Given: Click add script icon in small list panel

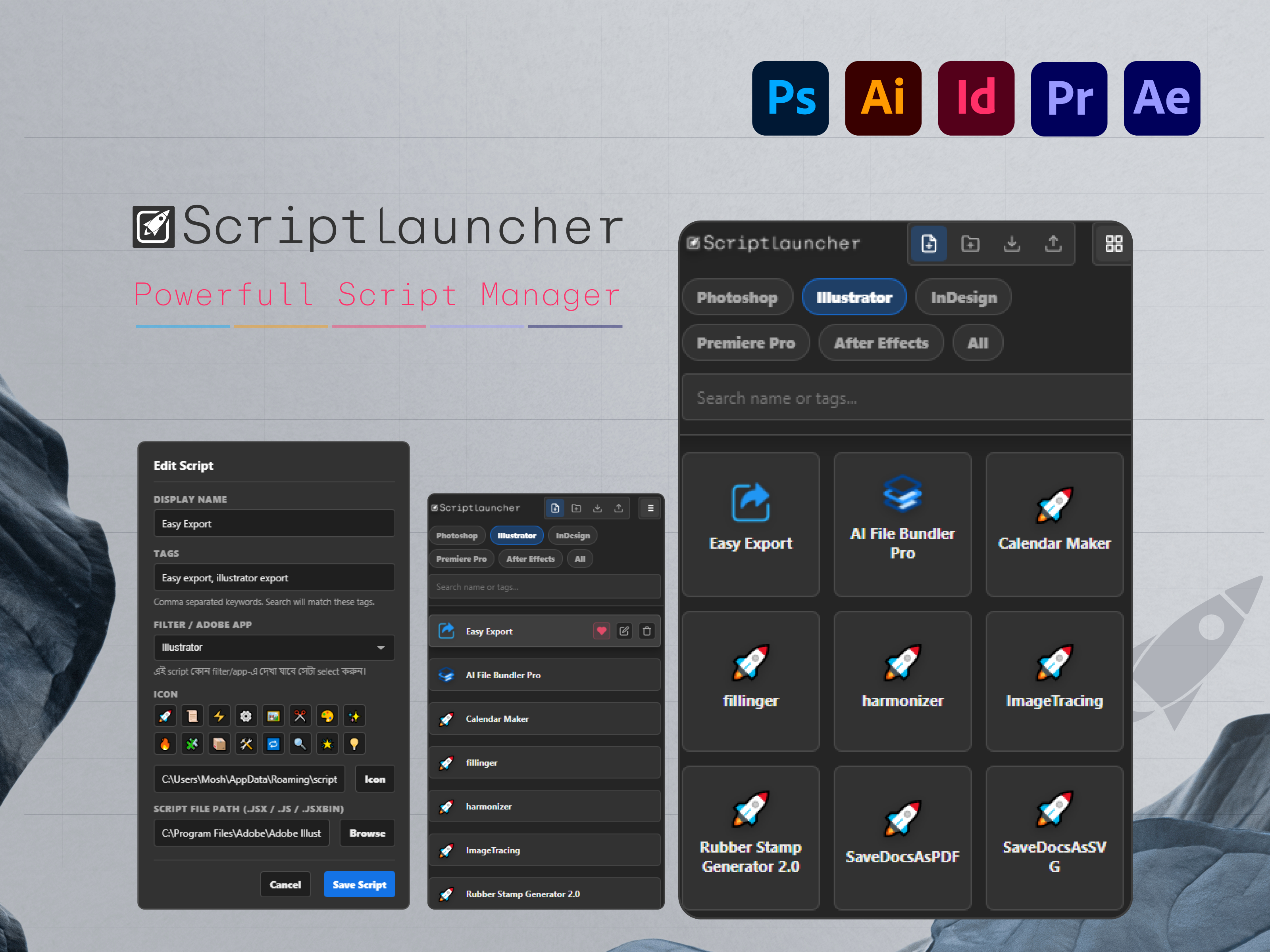Looking at the screenshot, I should coord(555,508).
